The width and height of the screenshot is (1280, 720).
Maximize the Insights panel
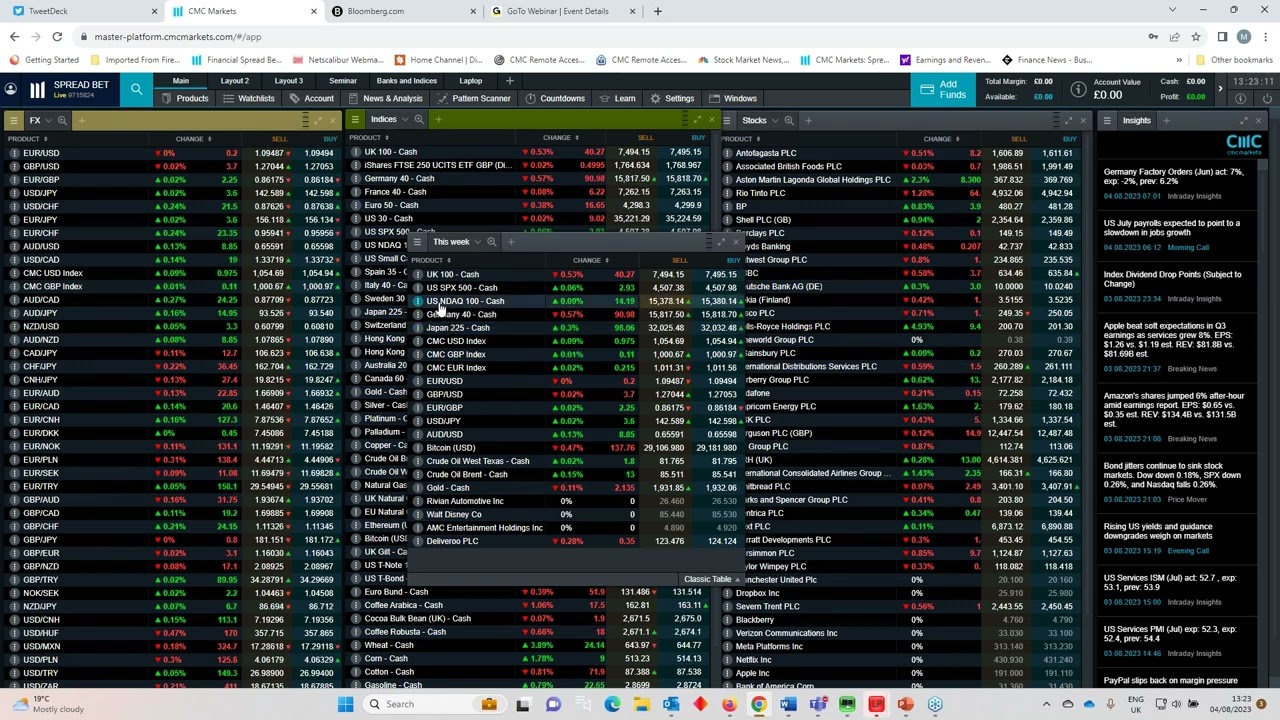coord(1243,120)
